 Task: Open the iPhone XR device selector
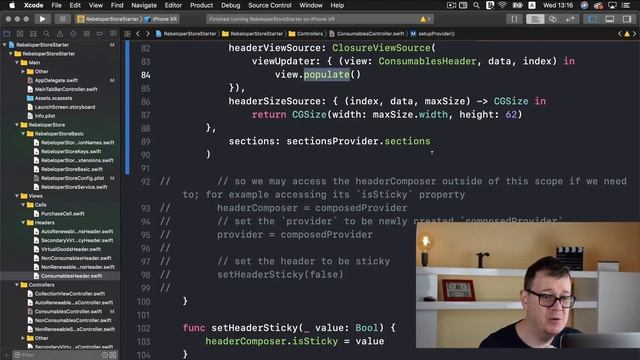pyautogui.click(x=160, y=19)
